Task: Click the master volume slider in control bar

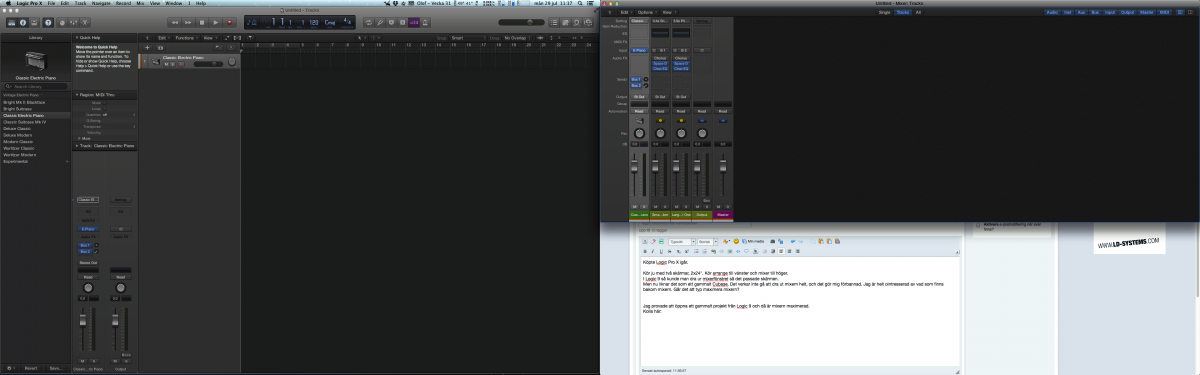Action: tap(521, 23)
